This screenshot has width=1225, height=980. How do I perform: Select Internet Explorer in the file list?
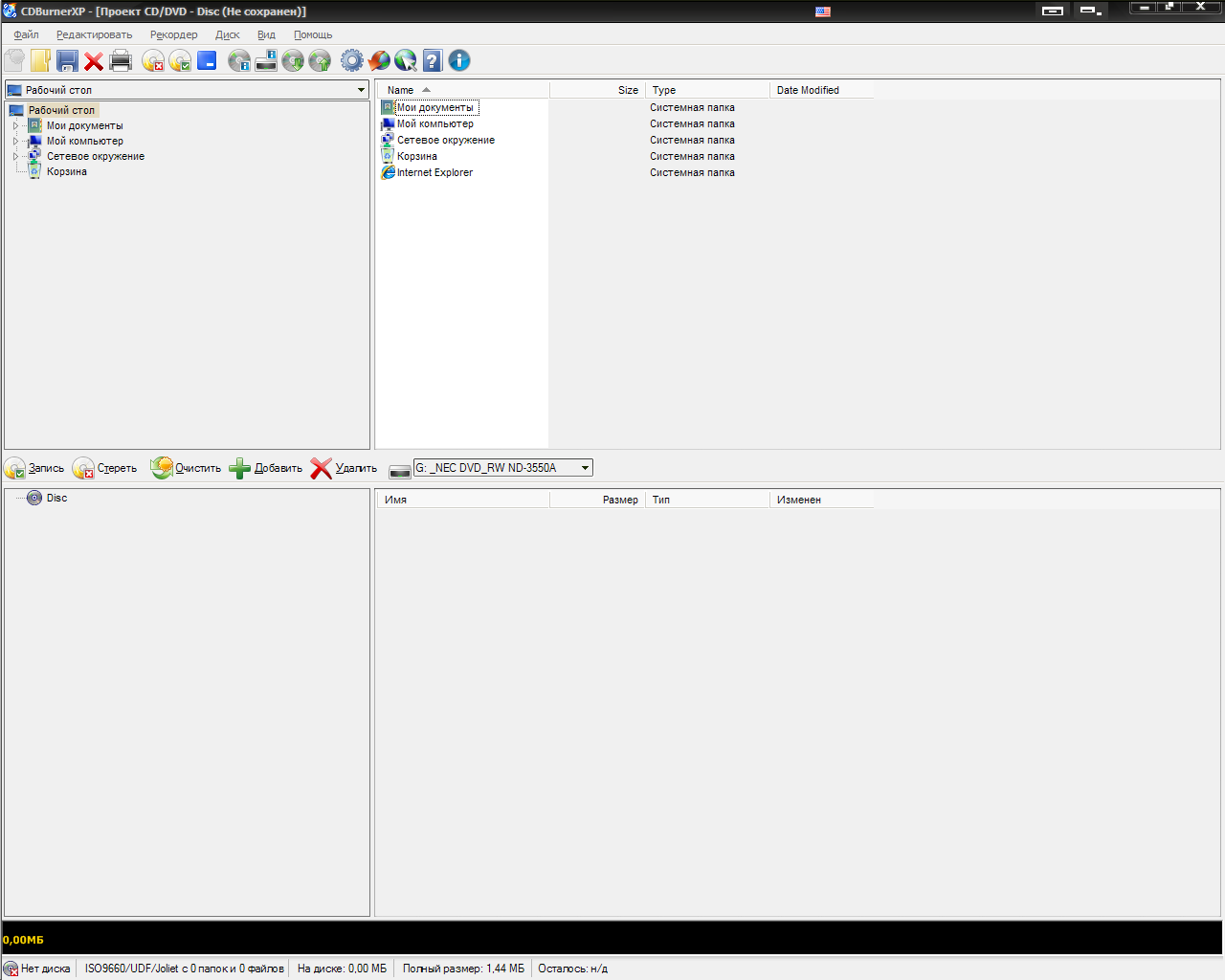click(x=434, y=172)
